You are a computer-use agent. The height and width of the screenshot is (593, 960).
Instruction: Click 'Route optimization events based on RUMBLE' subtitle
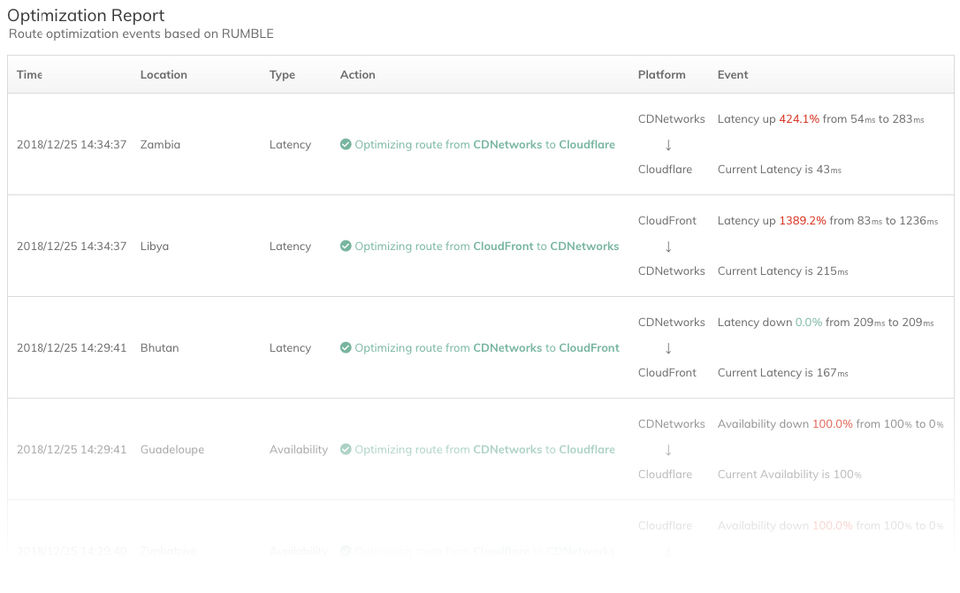(141, 34)
